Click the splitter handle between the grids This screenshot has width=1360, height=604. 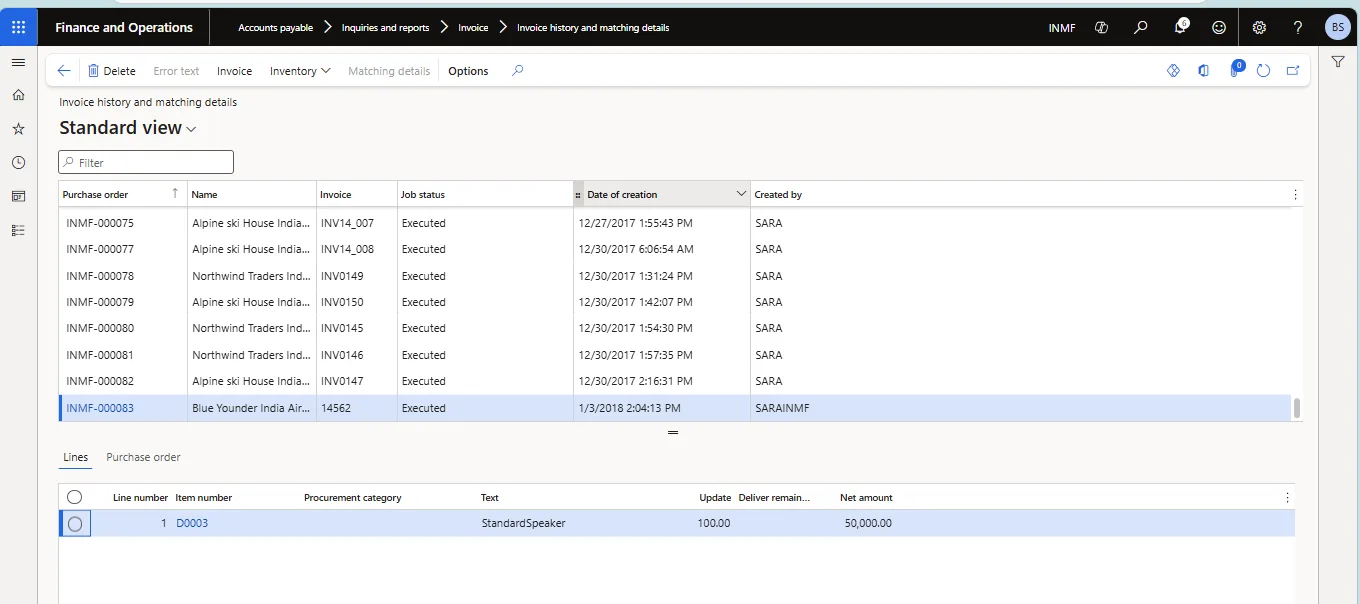[673, 432]
